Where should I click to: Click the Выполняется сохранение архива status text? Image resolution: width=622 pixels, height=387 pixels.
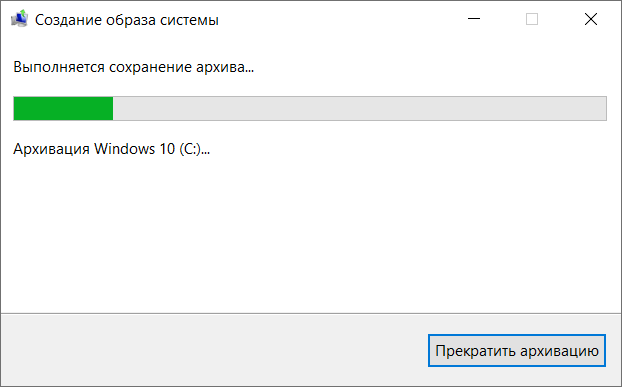(x=133, y=67)
